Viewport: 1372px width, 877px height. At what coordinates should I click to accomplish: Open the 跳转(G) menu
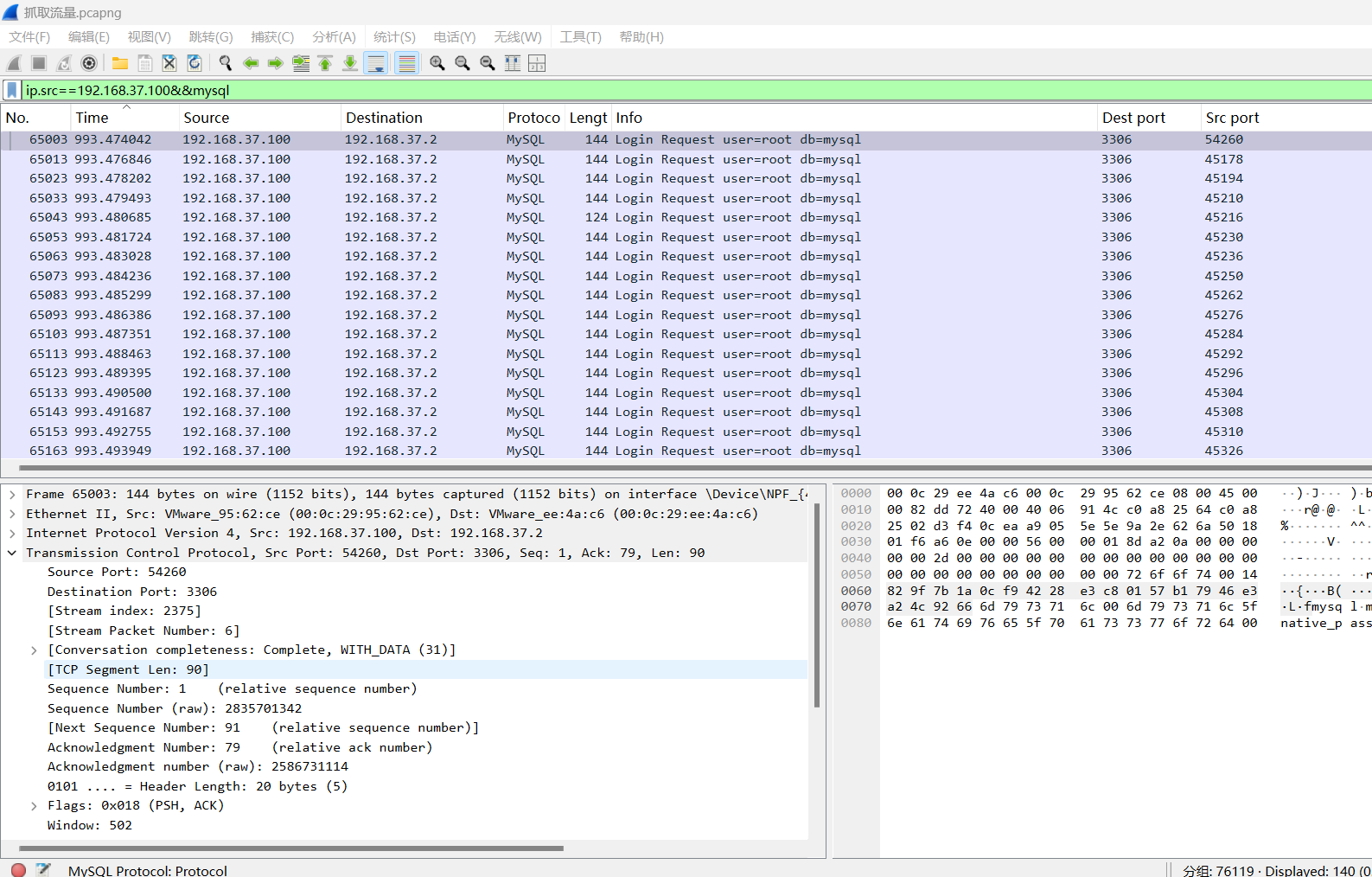coord(211,37)
